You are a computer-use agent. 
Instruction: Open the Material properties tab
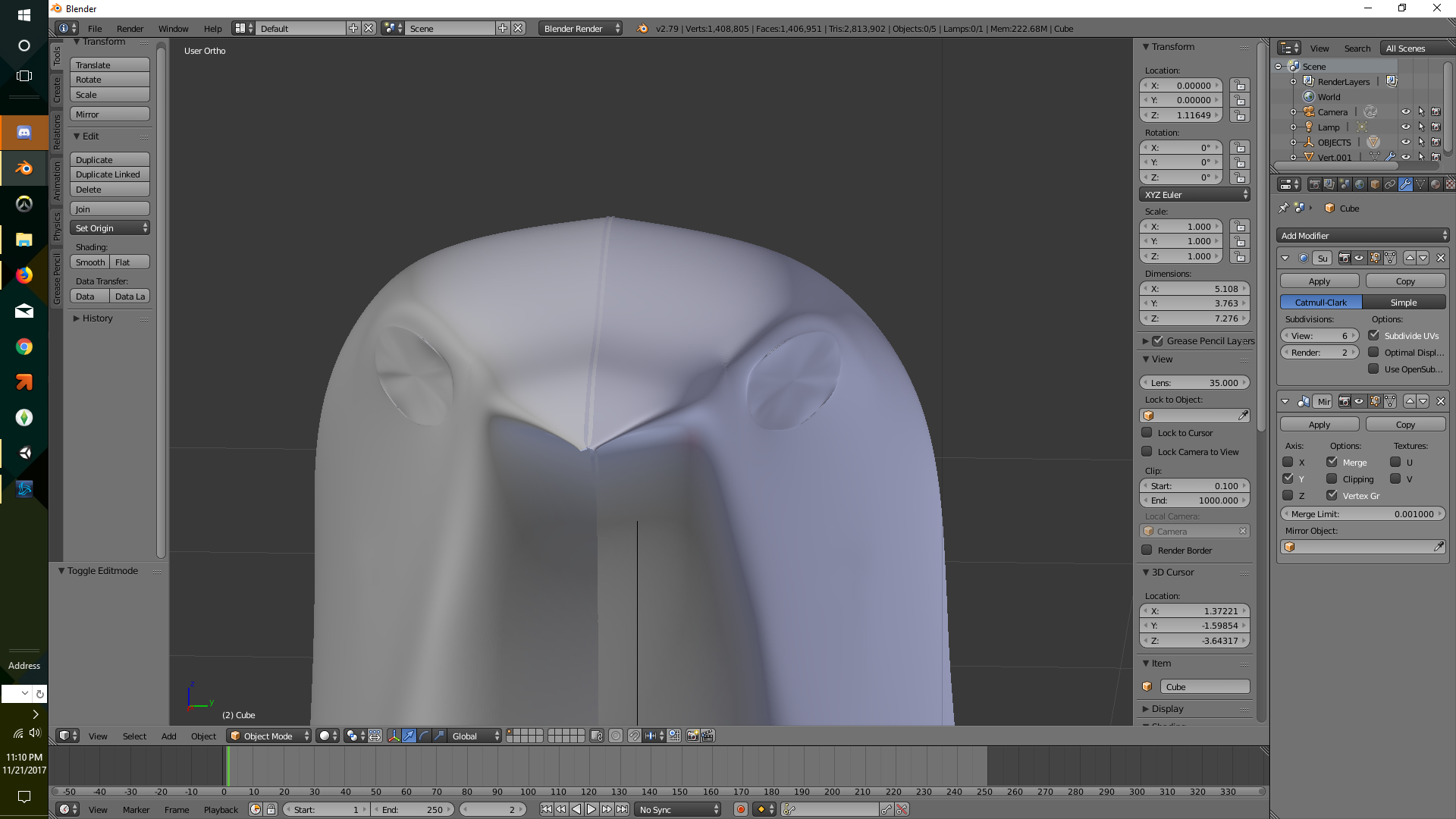pyautogui.click(x=1436, y=184)
